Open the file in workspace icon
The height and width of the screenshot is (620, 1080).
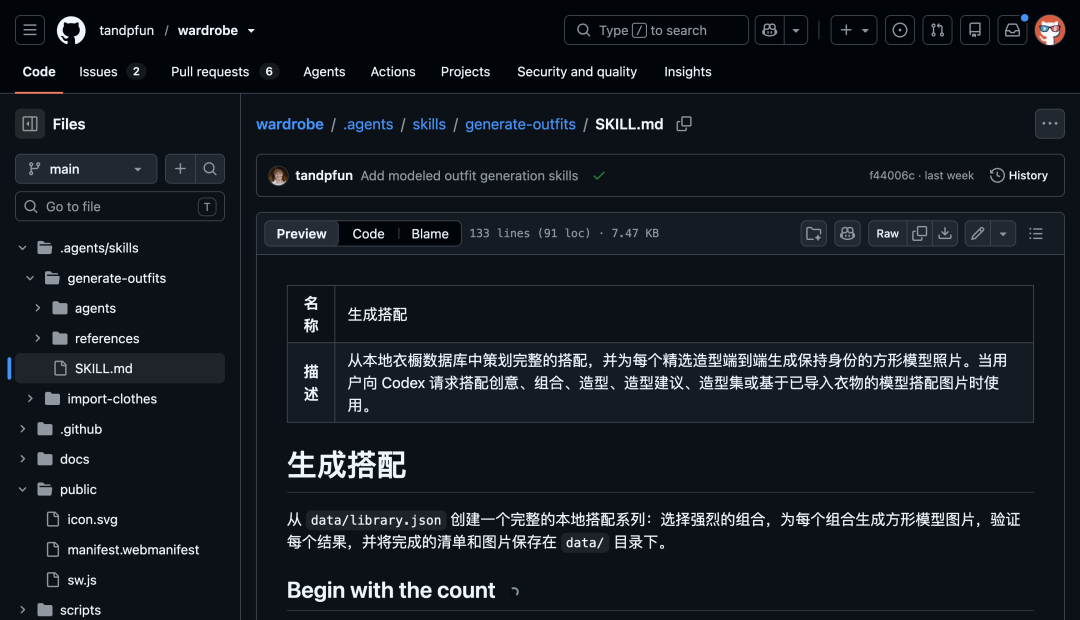pyautogui.click(x=814, y=234)
